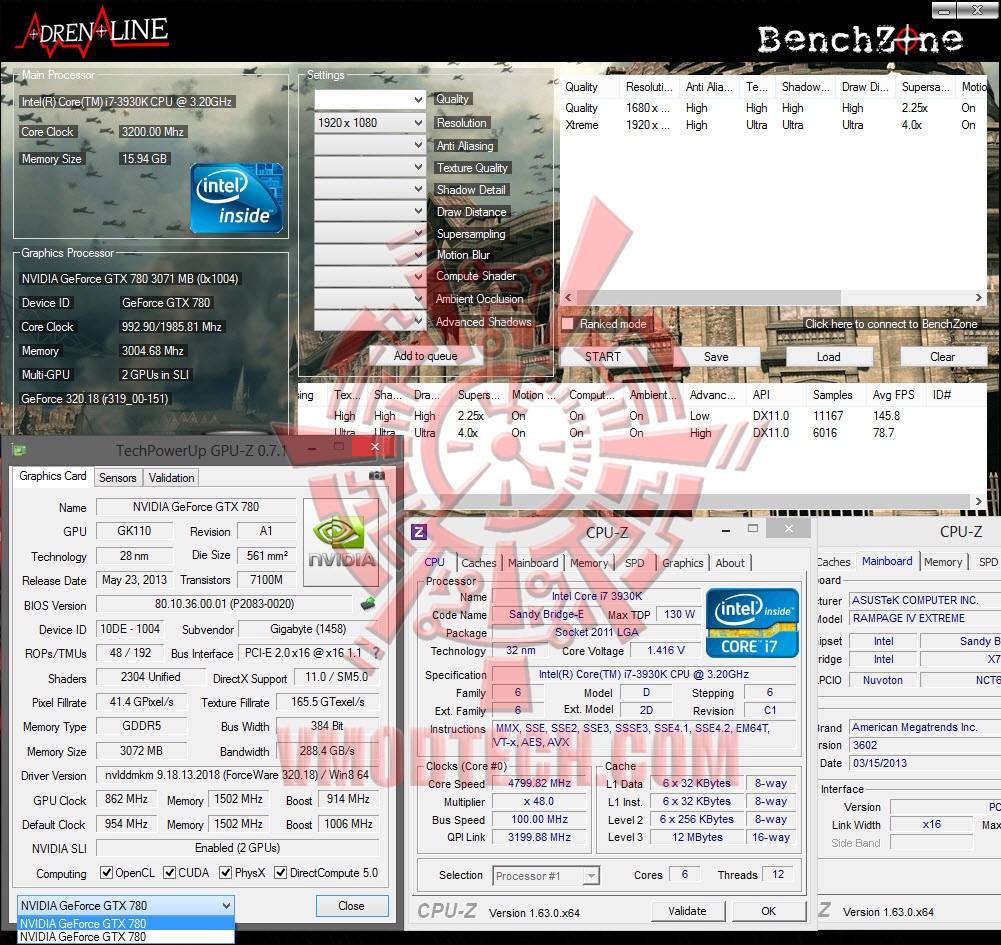The height and width of the screenshot is (945, 1001).
Task: Toggle the CUDA checkbox in GPU-Z
Action: click(170, 873)
